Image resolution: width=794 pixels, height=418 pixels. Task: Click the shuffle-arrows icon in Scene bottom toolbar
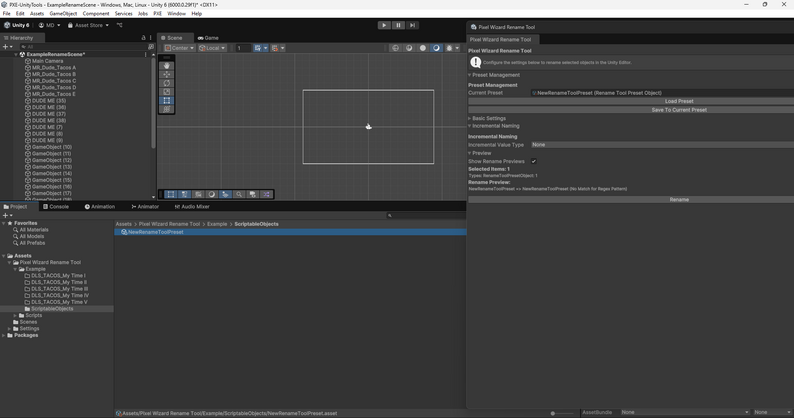pos(266,195)
